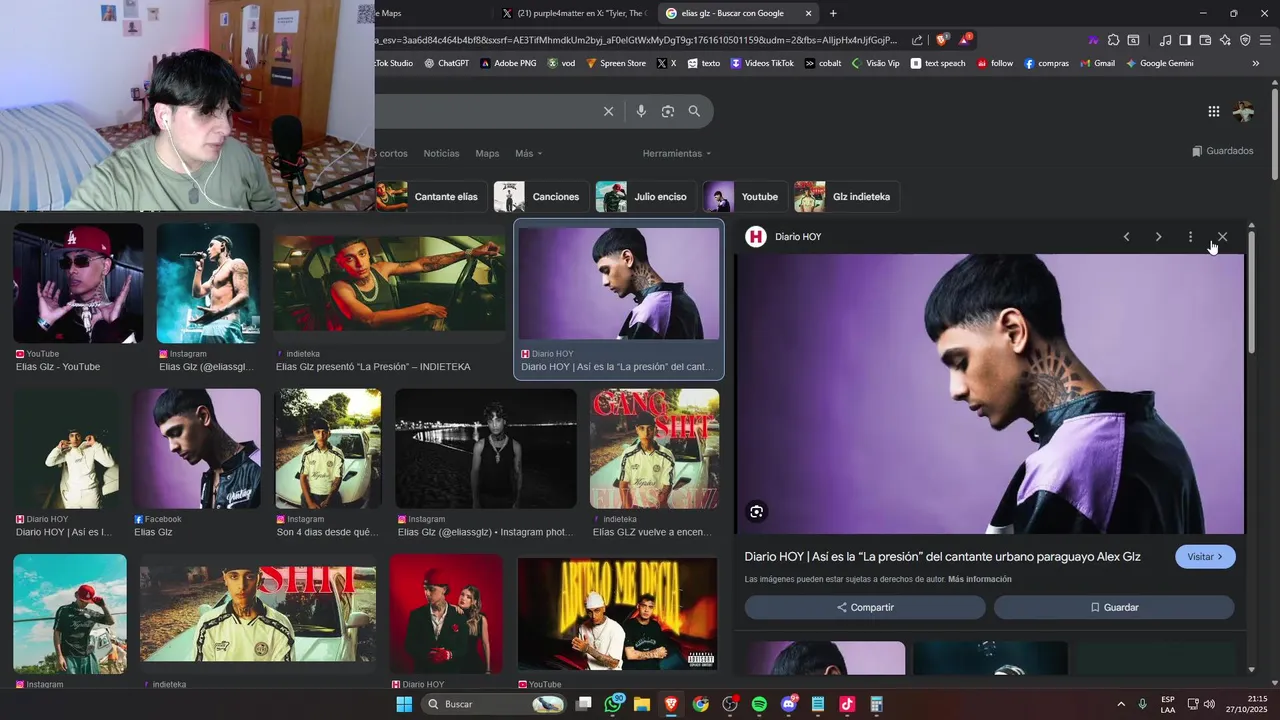
Task: Select Cantante elias suggestion chip
Action: pos(432,197)
